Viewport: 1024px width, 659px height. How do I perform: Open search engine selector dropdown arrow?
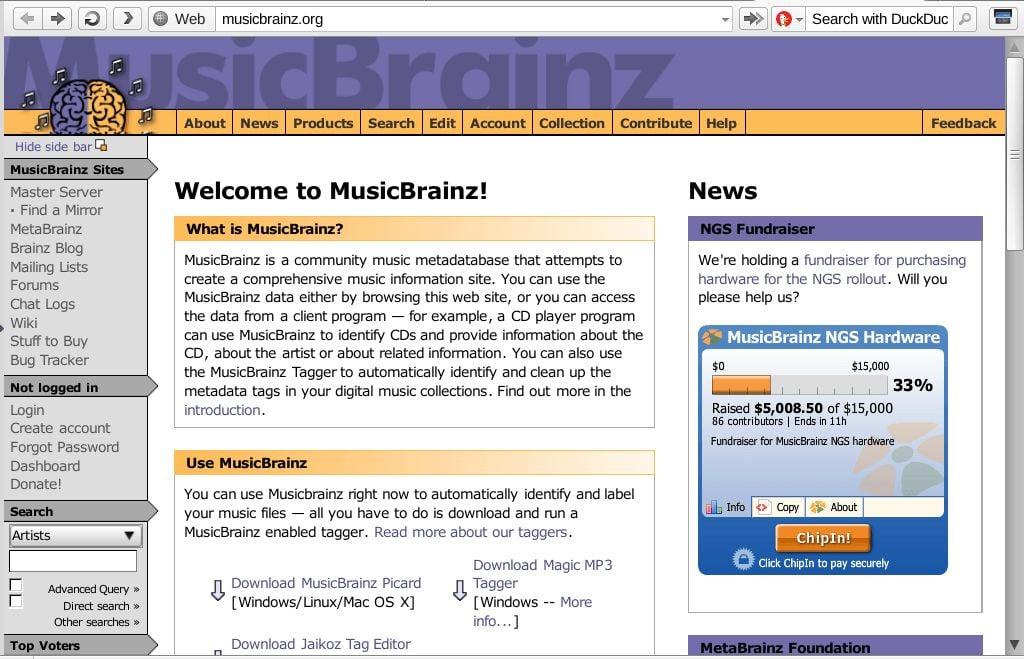coord(799,20)
